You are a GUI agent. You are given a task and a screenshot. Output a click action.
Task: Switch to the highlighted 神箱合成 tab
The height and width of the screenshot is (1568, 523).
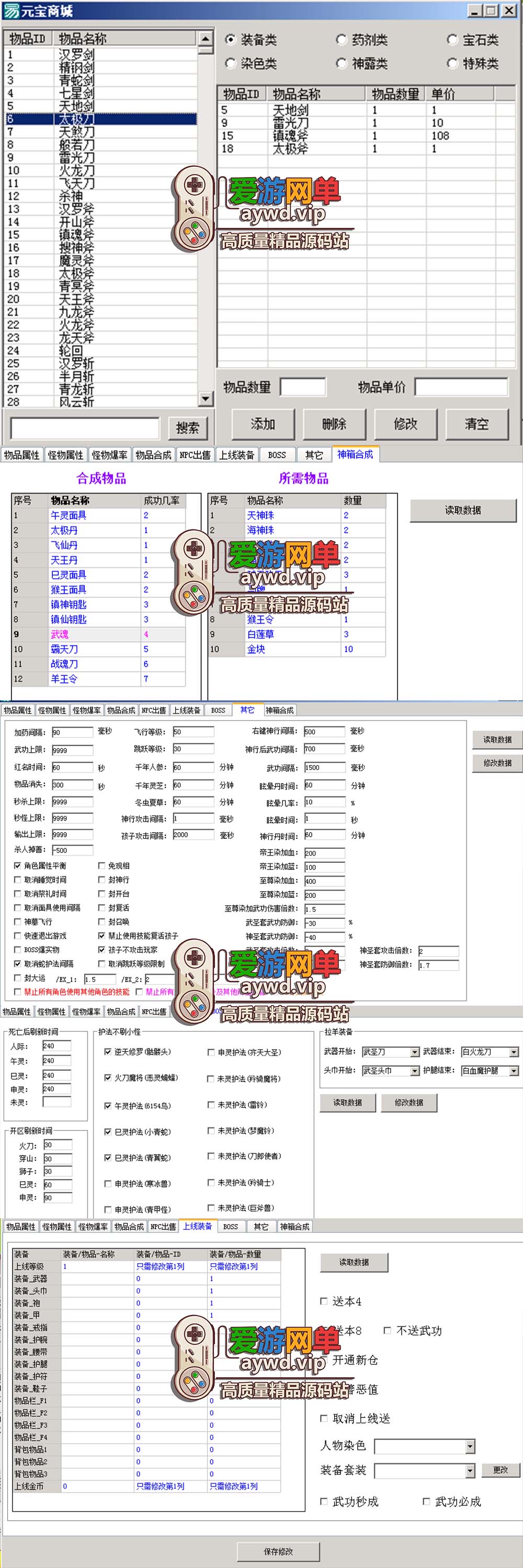click(355, 454)
